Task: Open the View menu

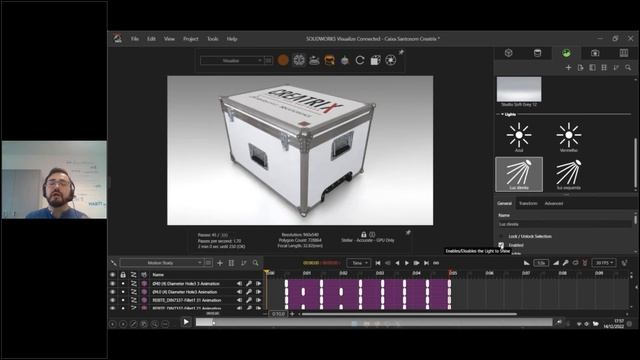Action: tap(169, 39)
